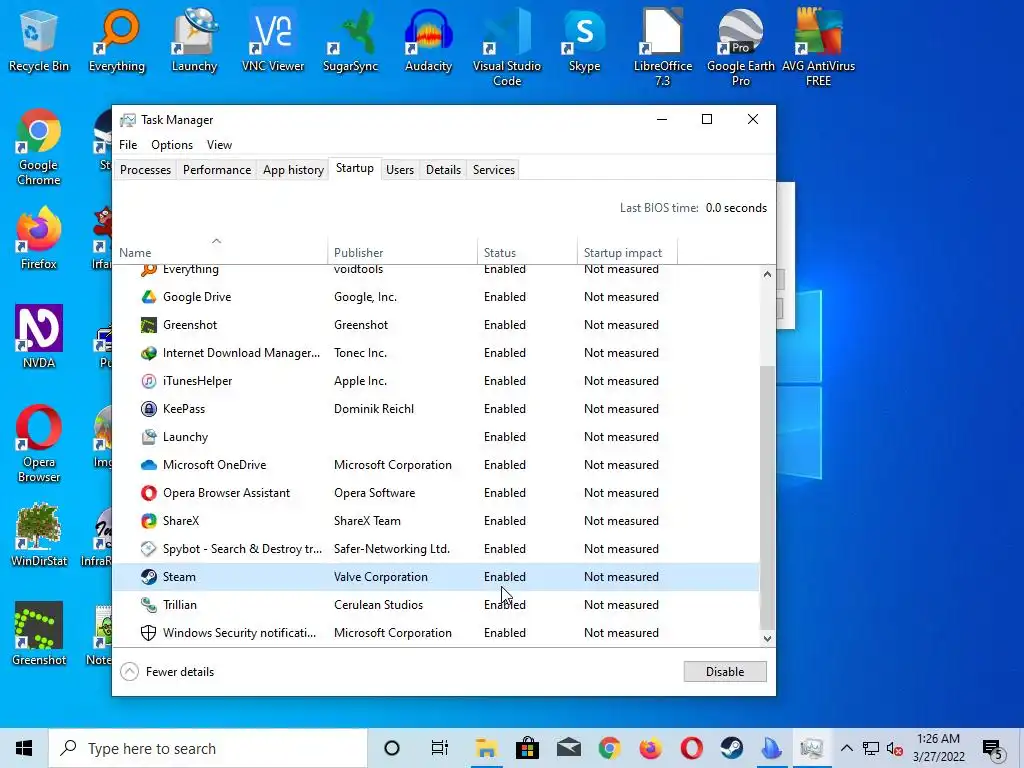
Task: Select the NVDA desktop shortcut
Action: tap(39, 337)
